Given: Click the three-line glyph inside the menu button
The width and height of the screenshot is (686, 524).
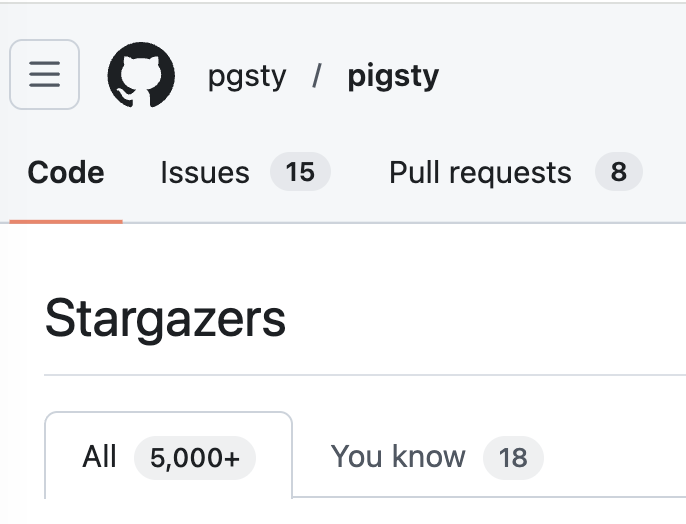Looking at the screenshot, I should [45, 74].
